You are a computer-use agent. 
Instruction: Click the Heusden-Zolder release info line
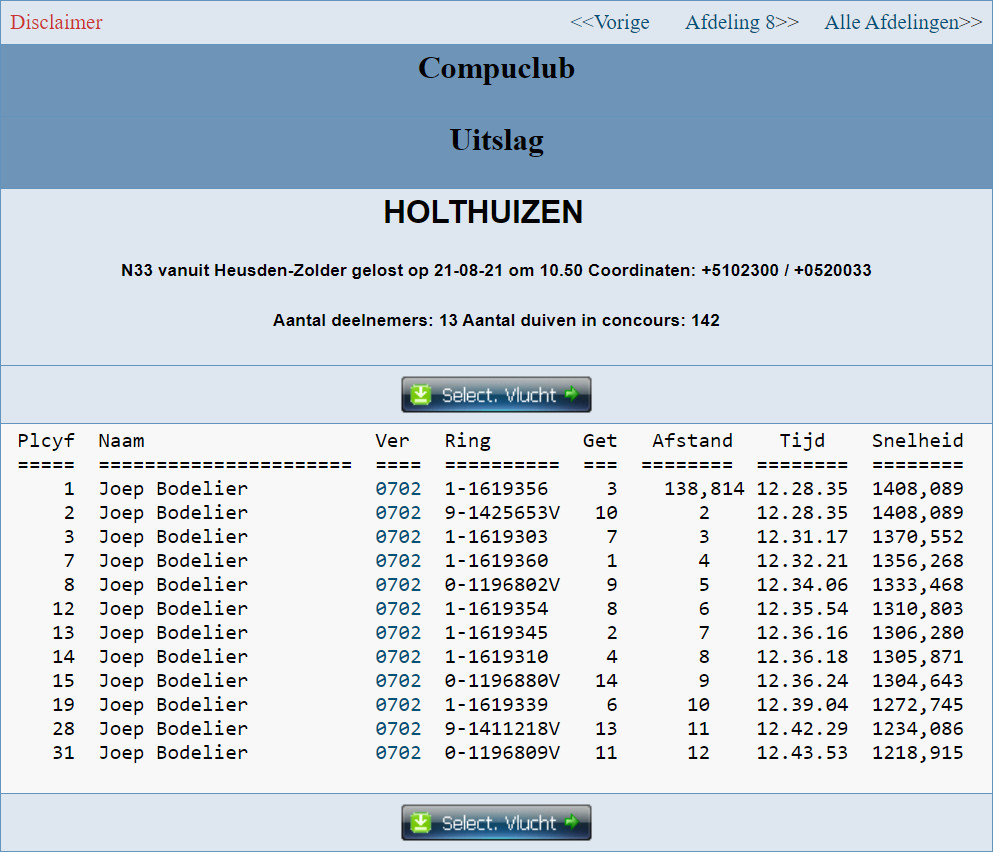pyautogui.click(x=496, y=270)
